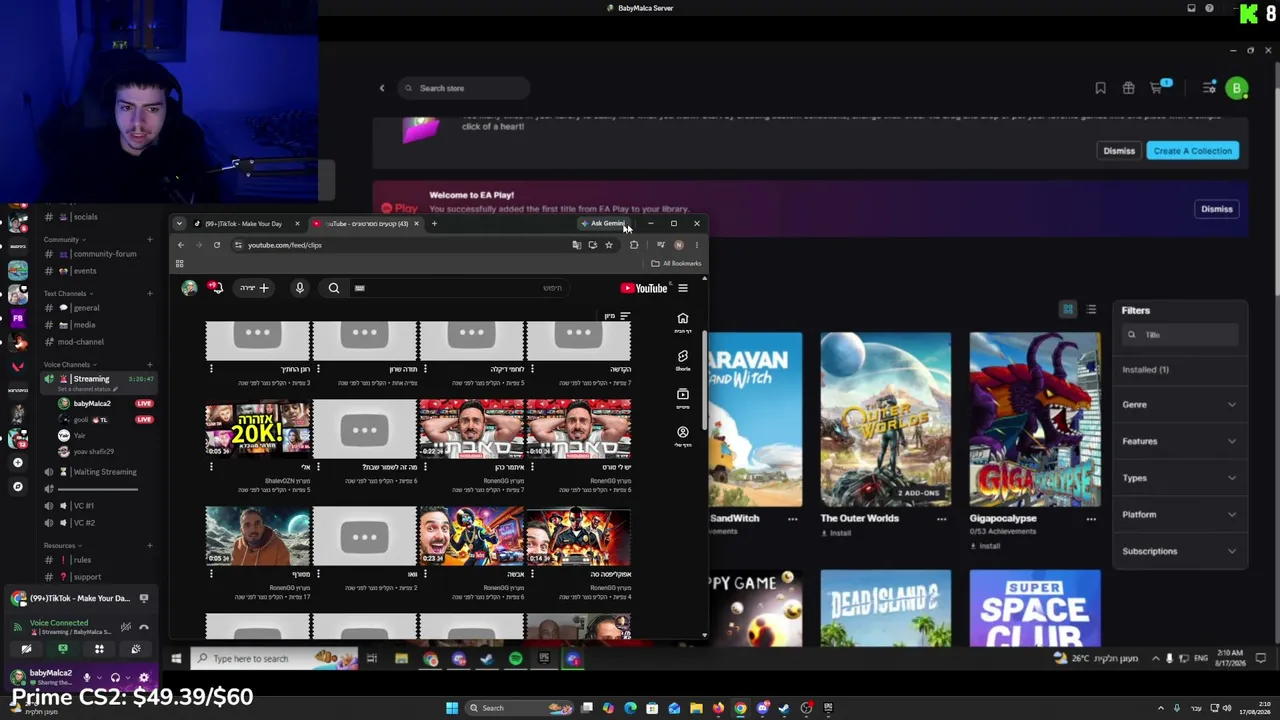The image size is (1280, 720).
Task: Open the general text channel
Action: (85, 308)
